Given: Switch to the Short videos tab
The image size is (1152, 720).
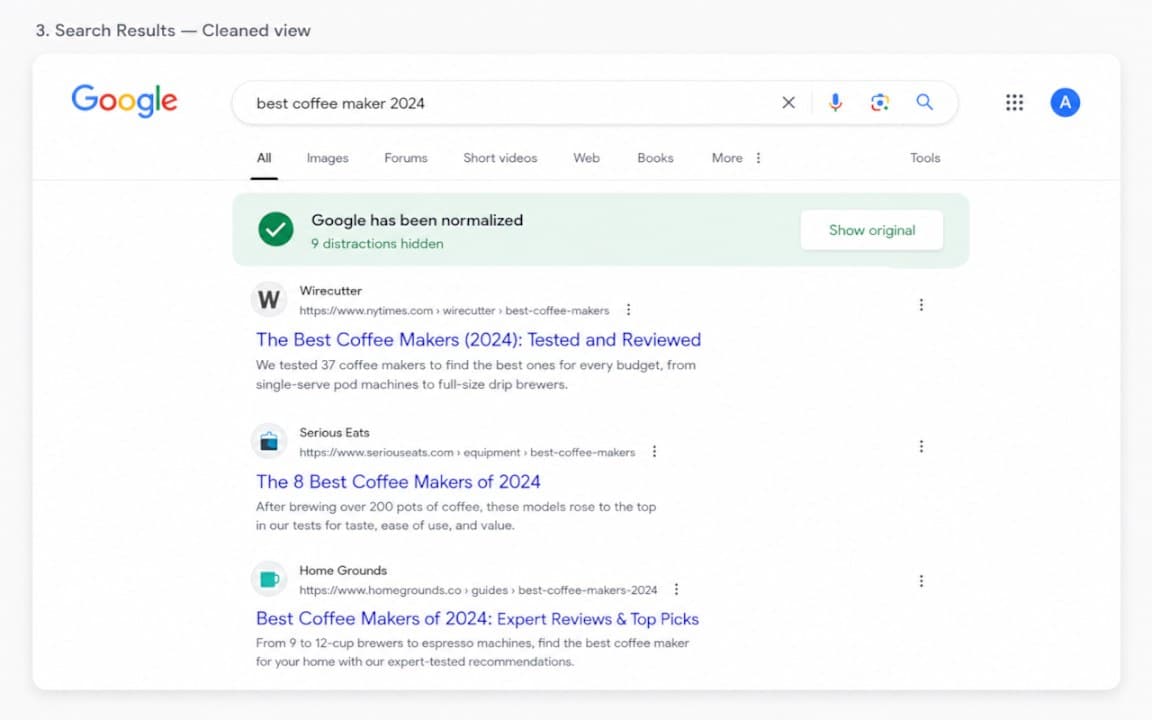Looking at the screenshot, I should 500,158.
